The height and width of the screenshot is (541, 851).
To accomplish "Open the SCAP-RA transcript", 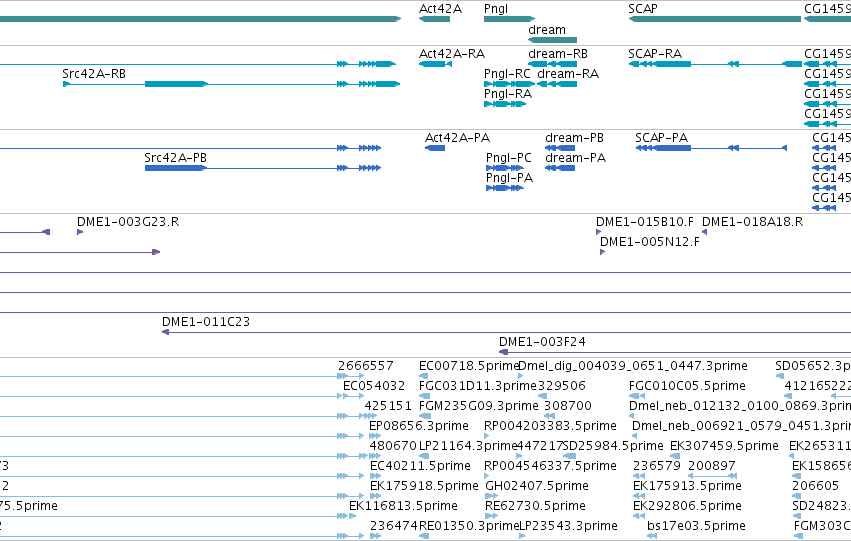I will 715,64.
